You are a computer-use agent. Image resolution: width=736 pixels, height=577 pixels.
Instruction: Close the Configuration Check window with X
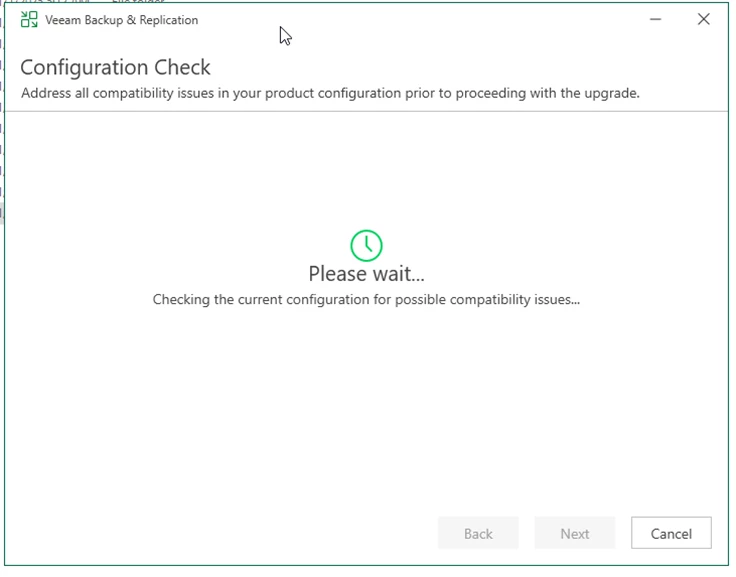pos(704,20)
